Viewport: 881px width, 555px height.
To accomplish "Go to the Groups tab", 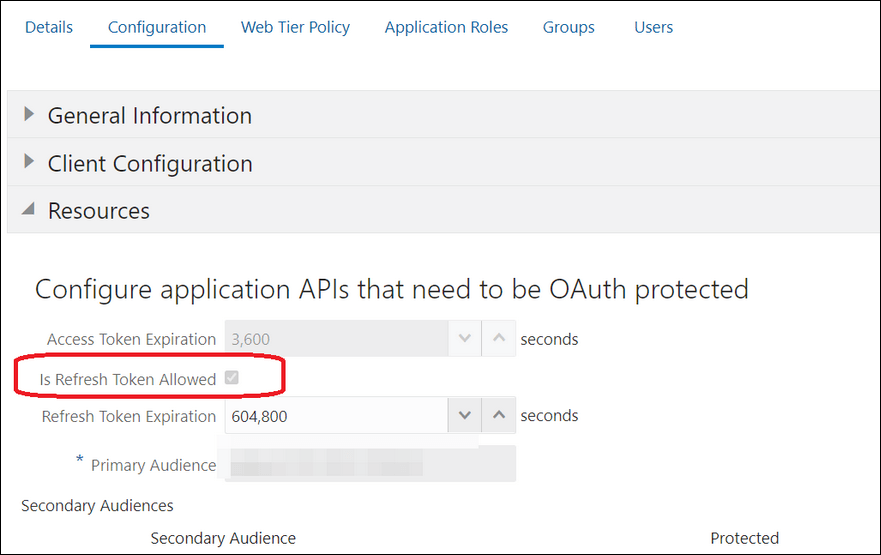I will click(x=569, y=27).
